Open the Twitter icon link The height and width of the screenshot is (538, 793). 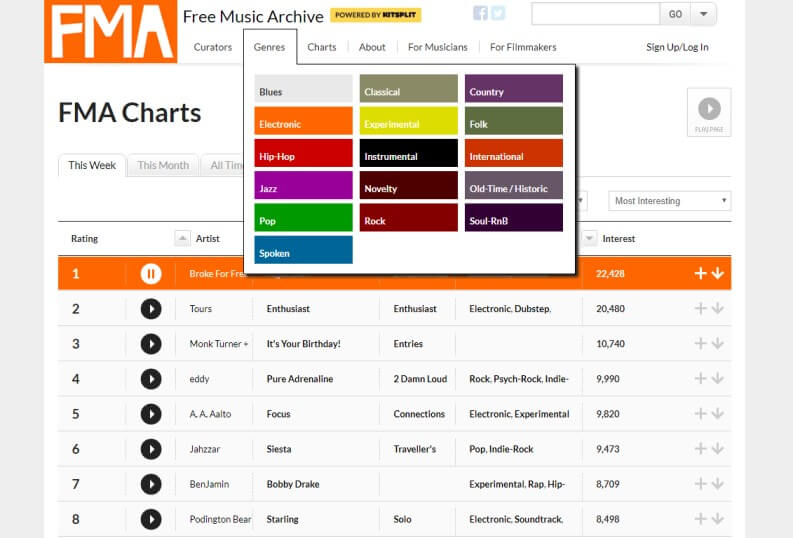pyautogui.click(x=498, y=13)
